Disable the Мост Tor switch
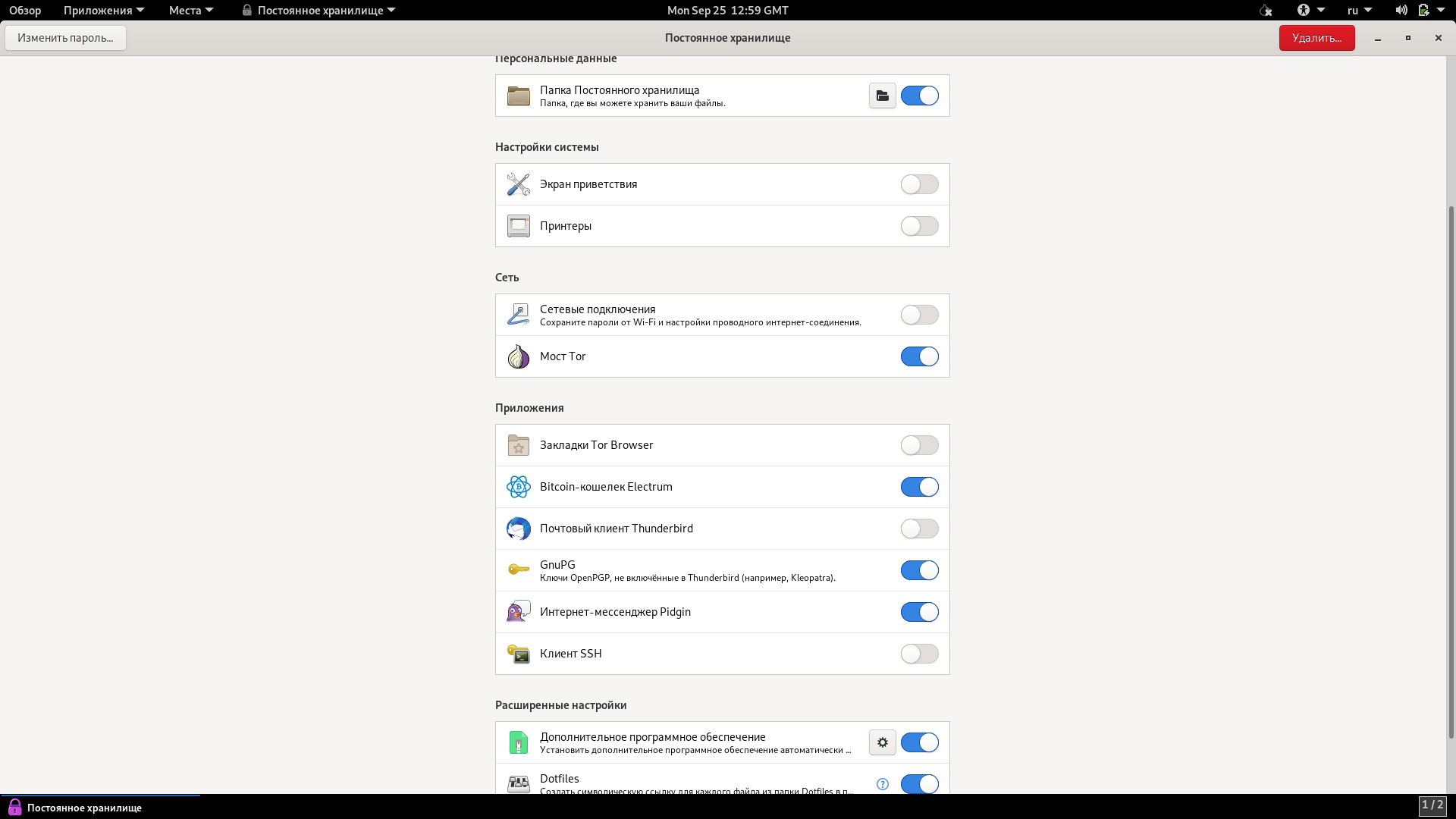 pos(919,356)
